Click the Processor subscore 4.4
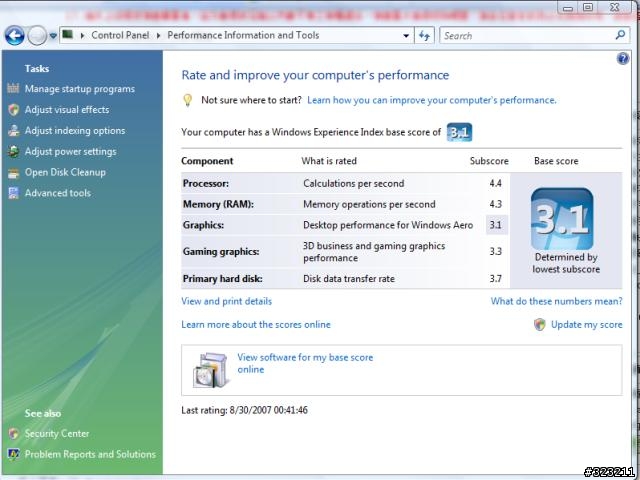The image size is (640, 480). [x=496, y=183]
